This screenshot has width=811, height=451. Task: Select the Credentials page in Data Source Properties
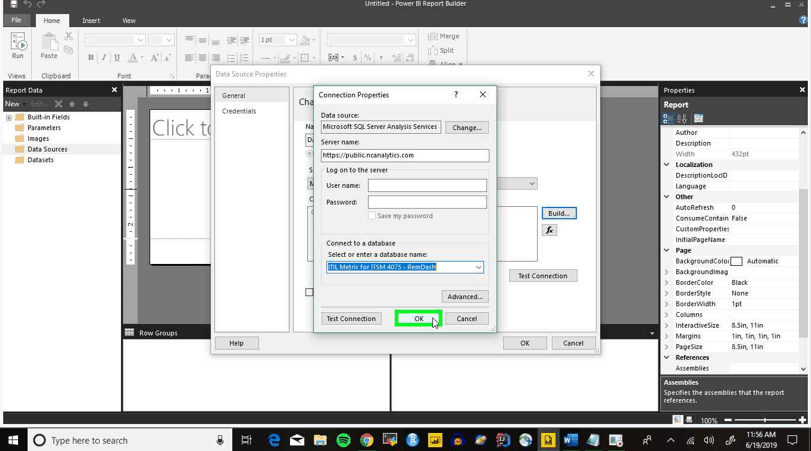coord(239,111)
